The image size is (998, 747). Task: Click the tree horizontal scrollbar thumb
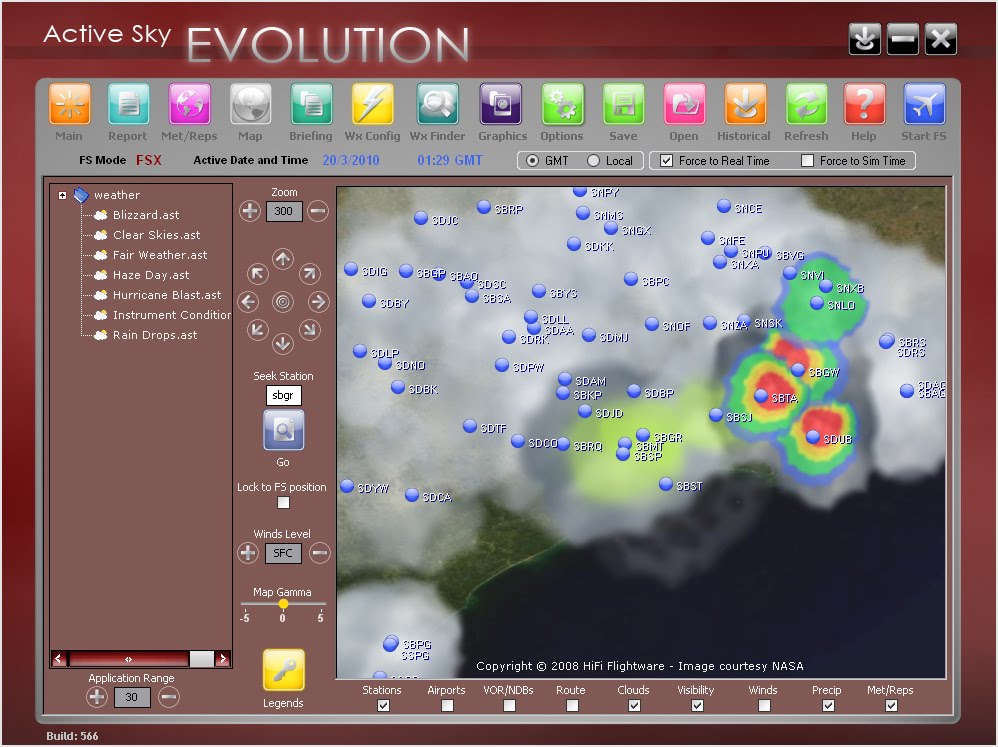pyautogui.click(x=202, y=659)
